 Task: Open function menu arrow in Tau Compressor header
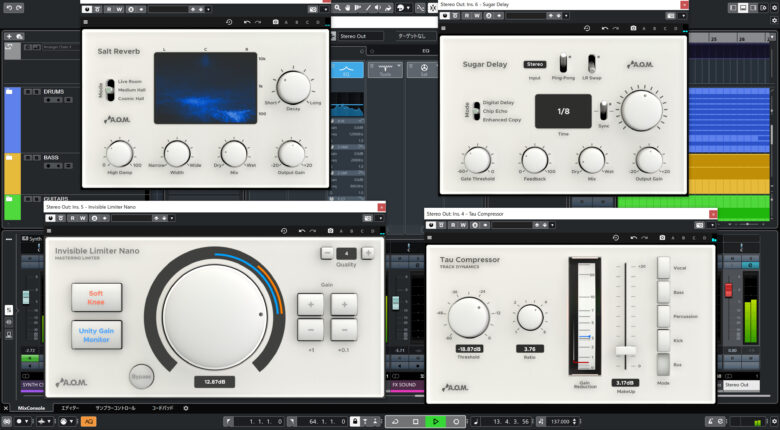pyautogui.click(x=712, y=225)
